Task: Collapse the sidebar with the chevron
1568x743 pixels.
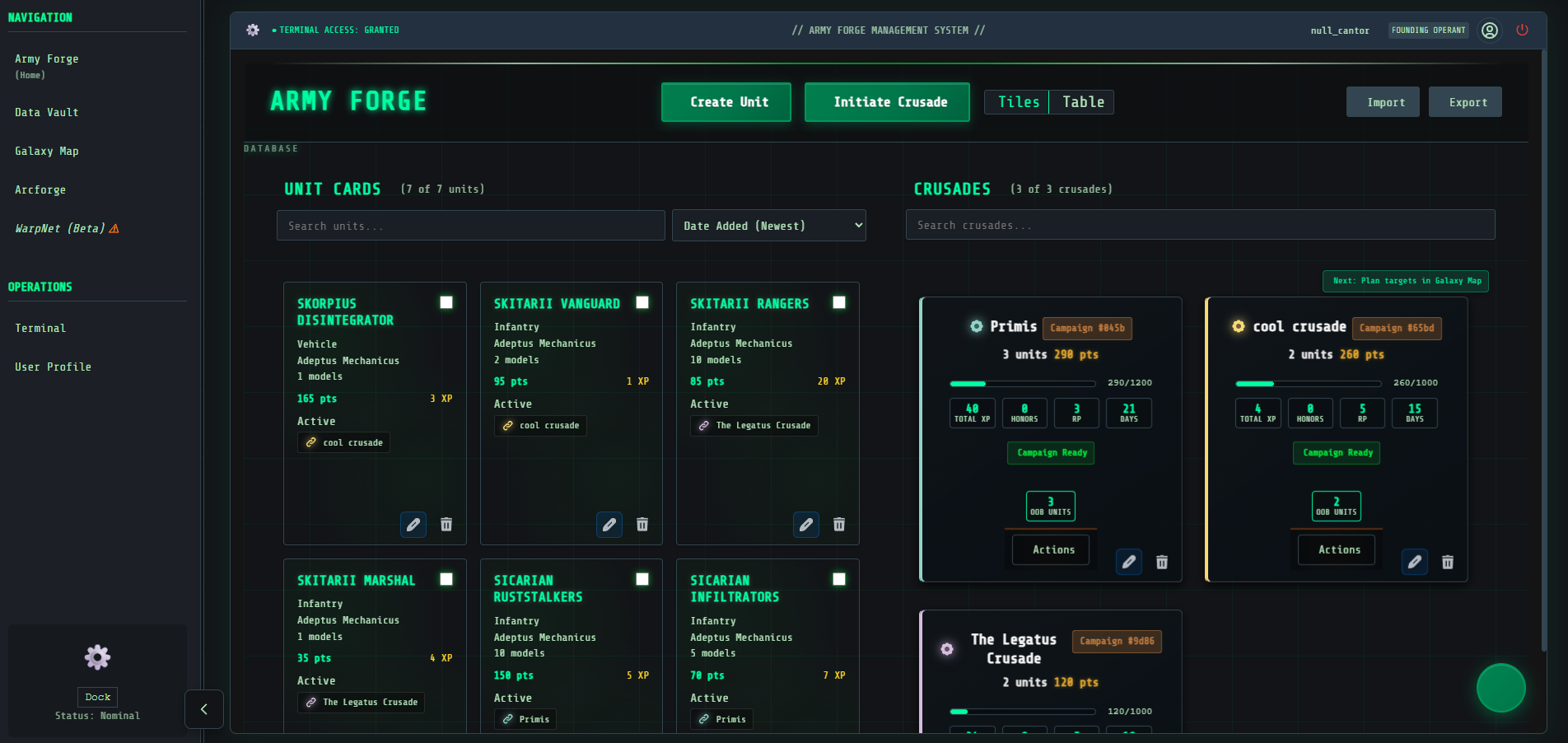Action: (204, 709)
